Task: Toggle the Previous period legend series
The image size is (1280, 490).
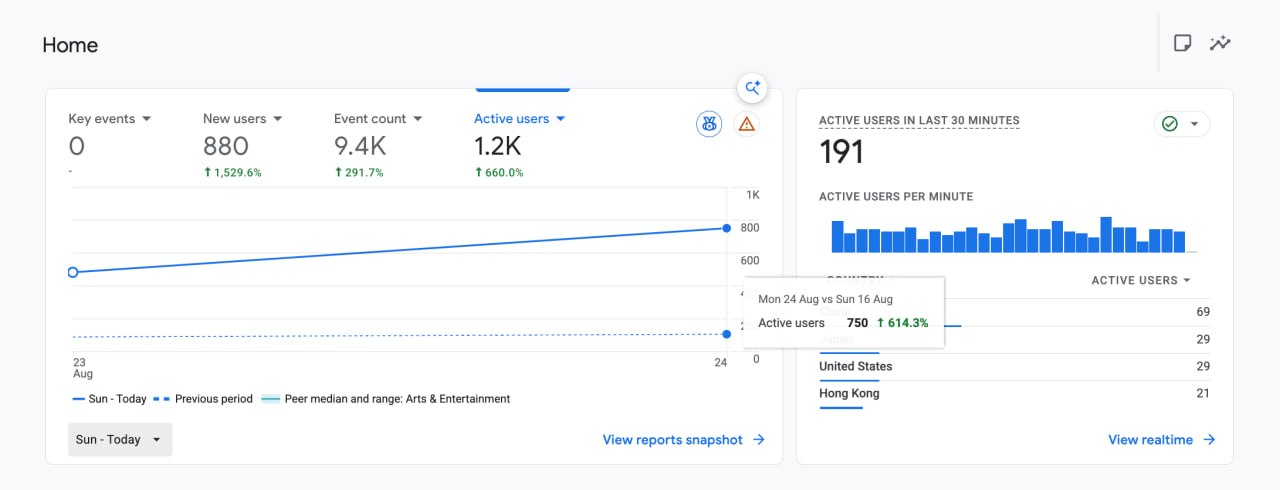Action: 206,399
